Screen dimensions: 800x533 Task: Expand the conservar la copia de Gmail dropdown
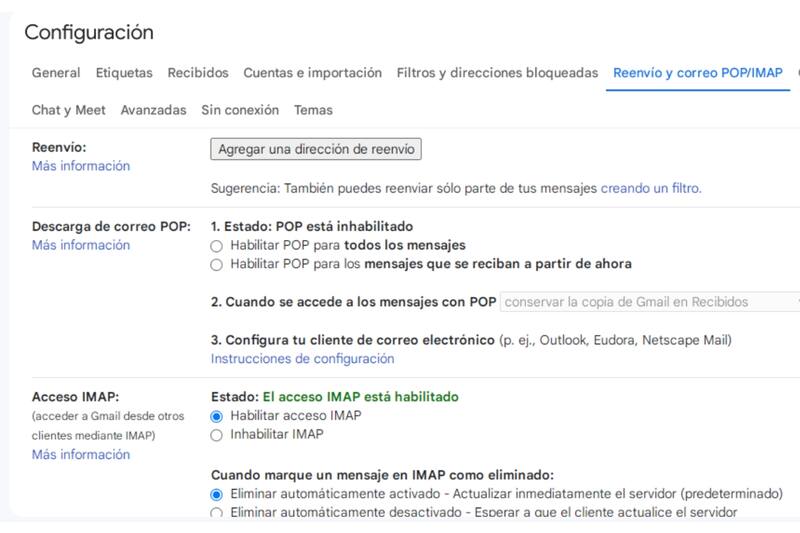(x=650, y=302)
